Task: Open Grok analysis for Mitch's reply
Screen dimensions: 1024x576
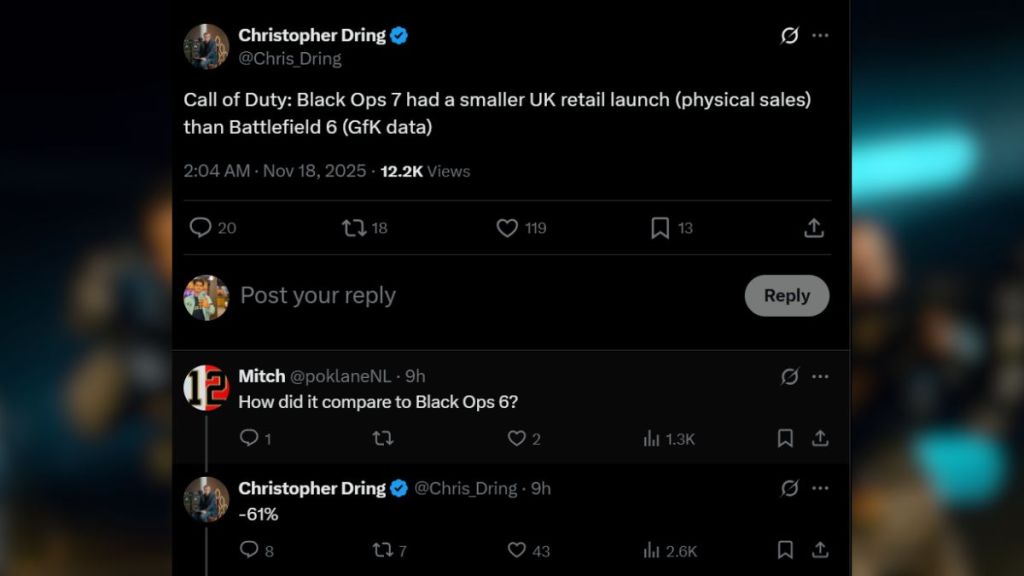Action: (789, 377)
